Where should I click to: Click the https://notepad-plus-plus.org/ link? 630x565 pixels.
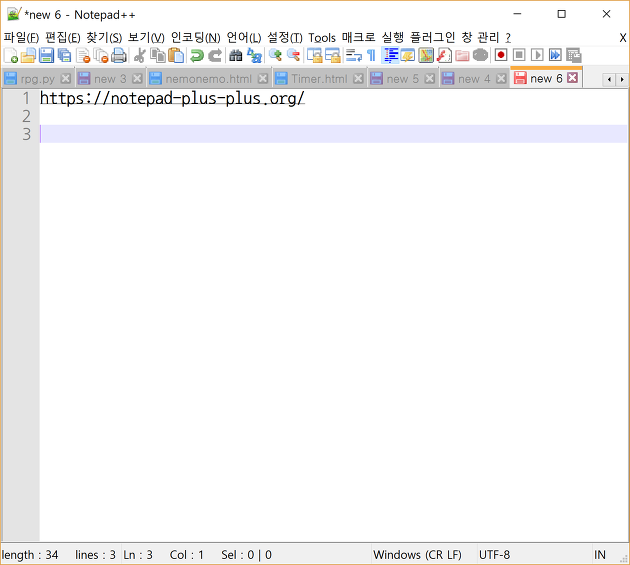(172, 98)
